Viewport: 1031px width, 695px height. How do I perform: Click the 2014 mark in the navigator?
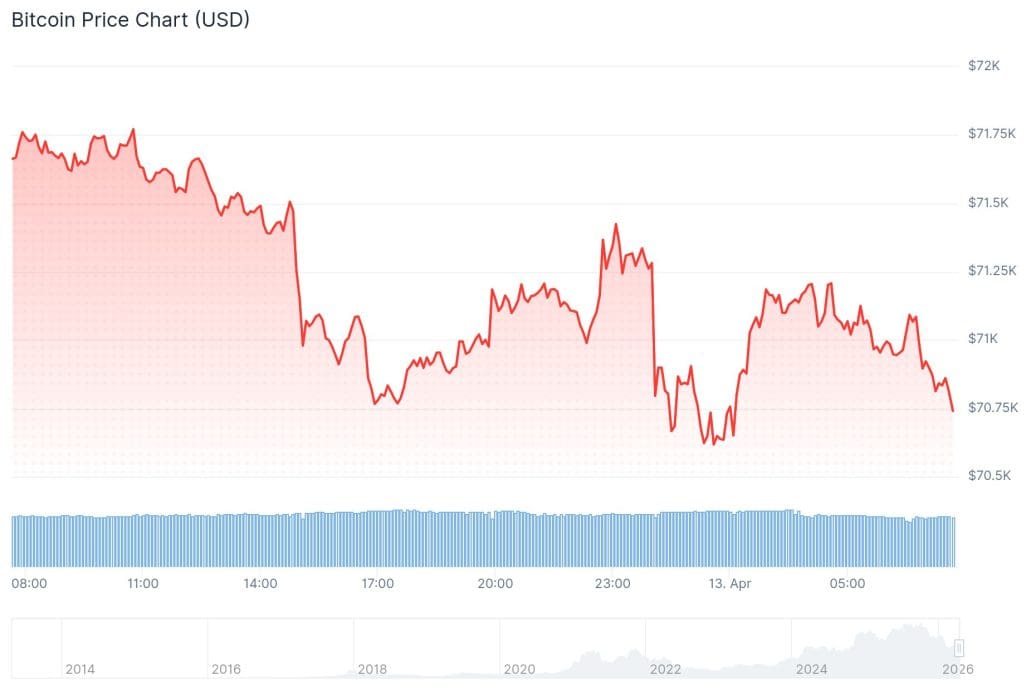pyautogui.click(x=79, y=668)
